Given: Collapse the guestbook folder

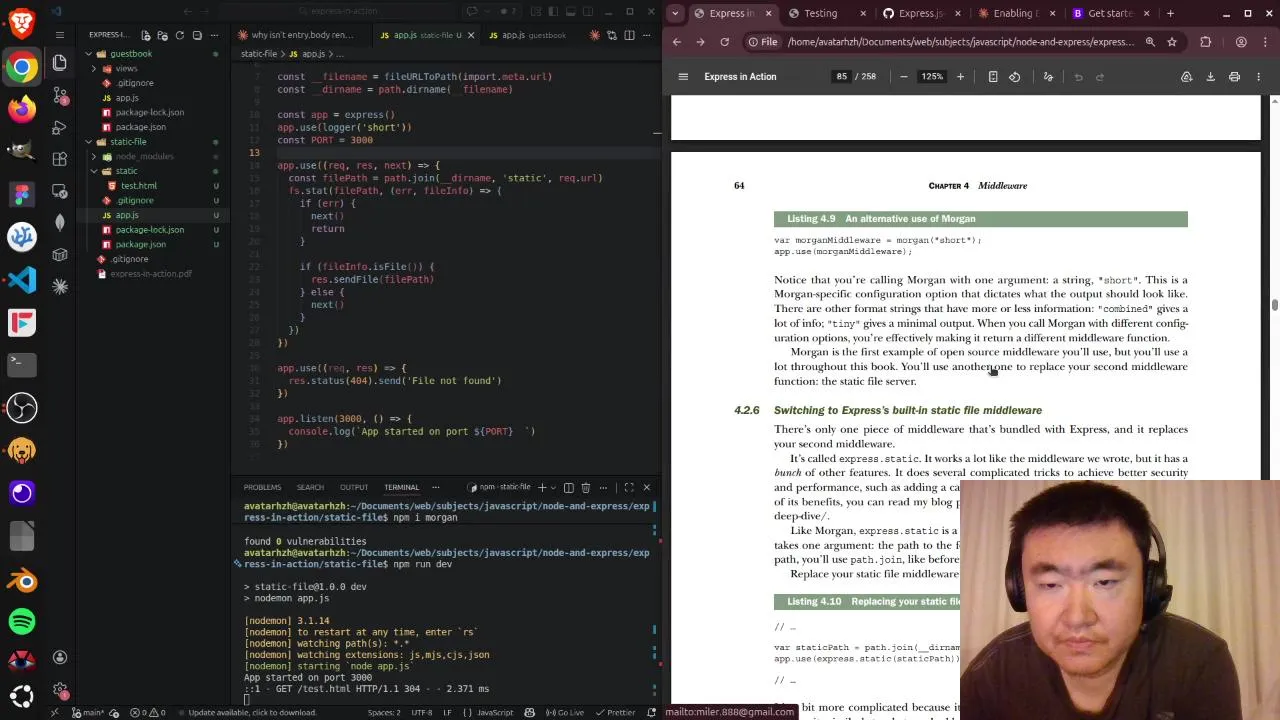Looking at the screenshot, I should [x=130, y=54].
